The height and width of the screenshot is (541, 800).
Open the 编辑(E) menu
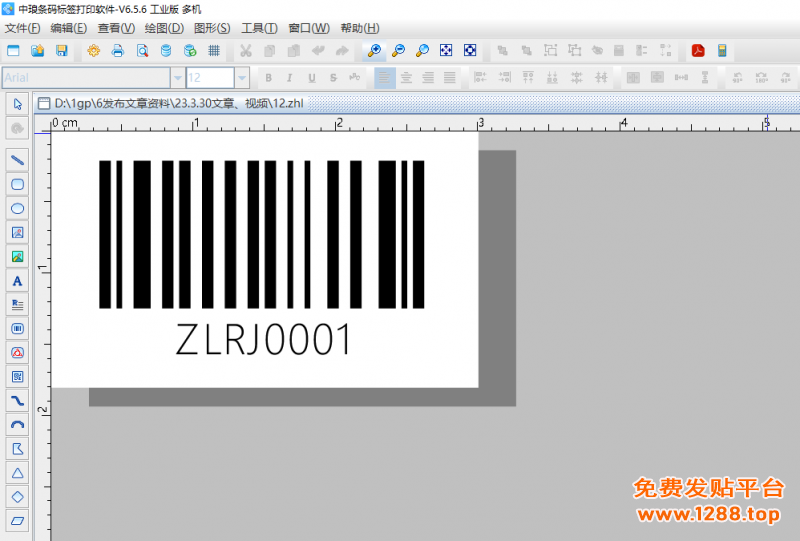click(x=68, y=28)
